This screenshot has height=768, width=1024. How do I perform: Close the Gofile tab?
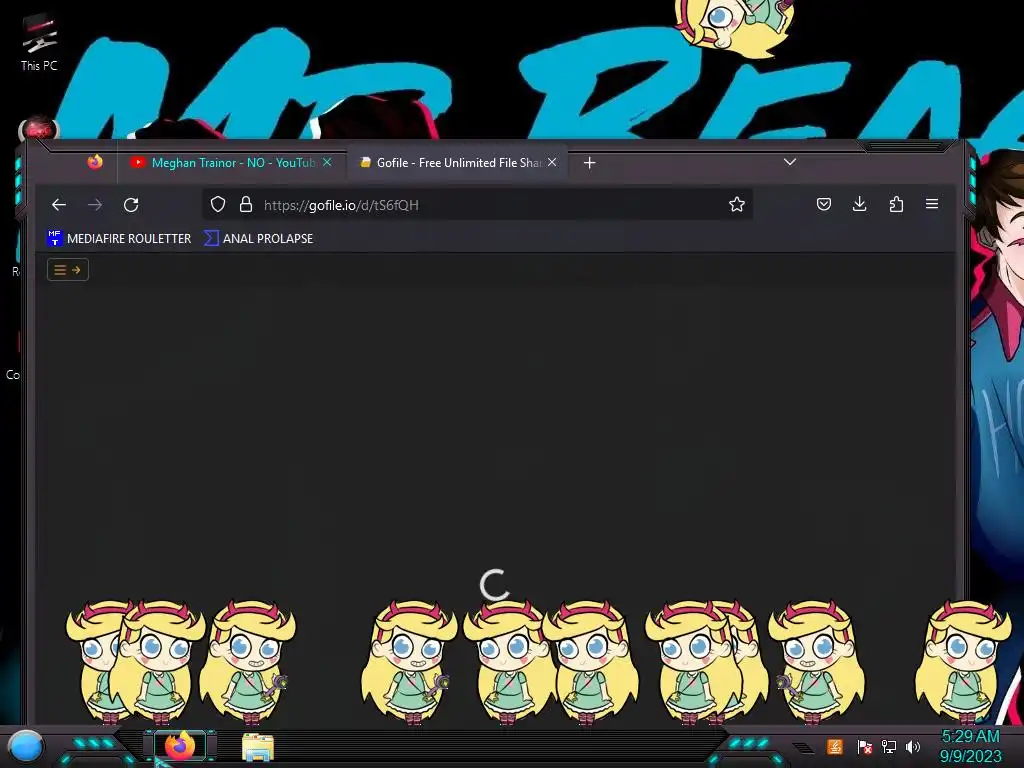click(x=552, y=163)
